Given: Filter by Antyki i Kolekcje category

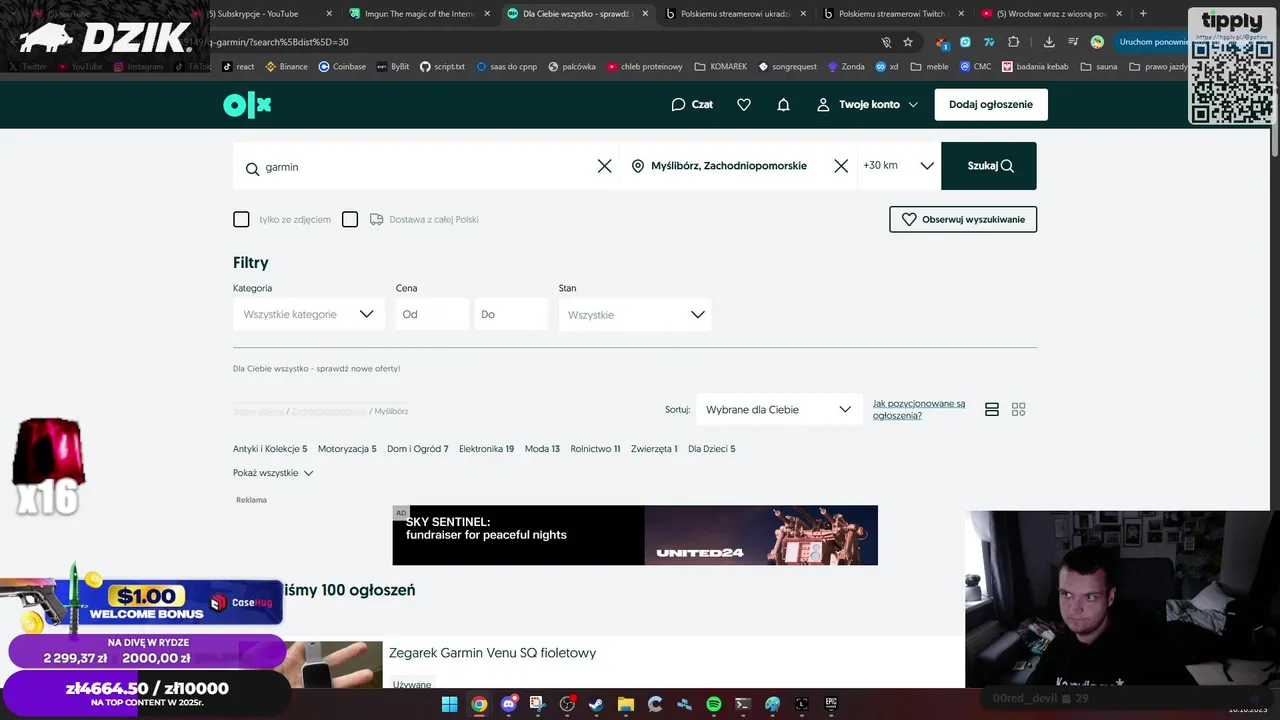Looking at the screenshot, I should 270,449.
